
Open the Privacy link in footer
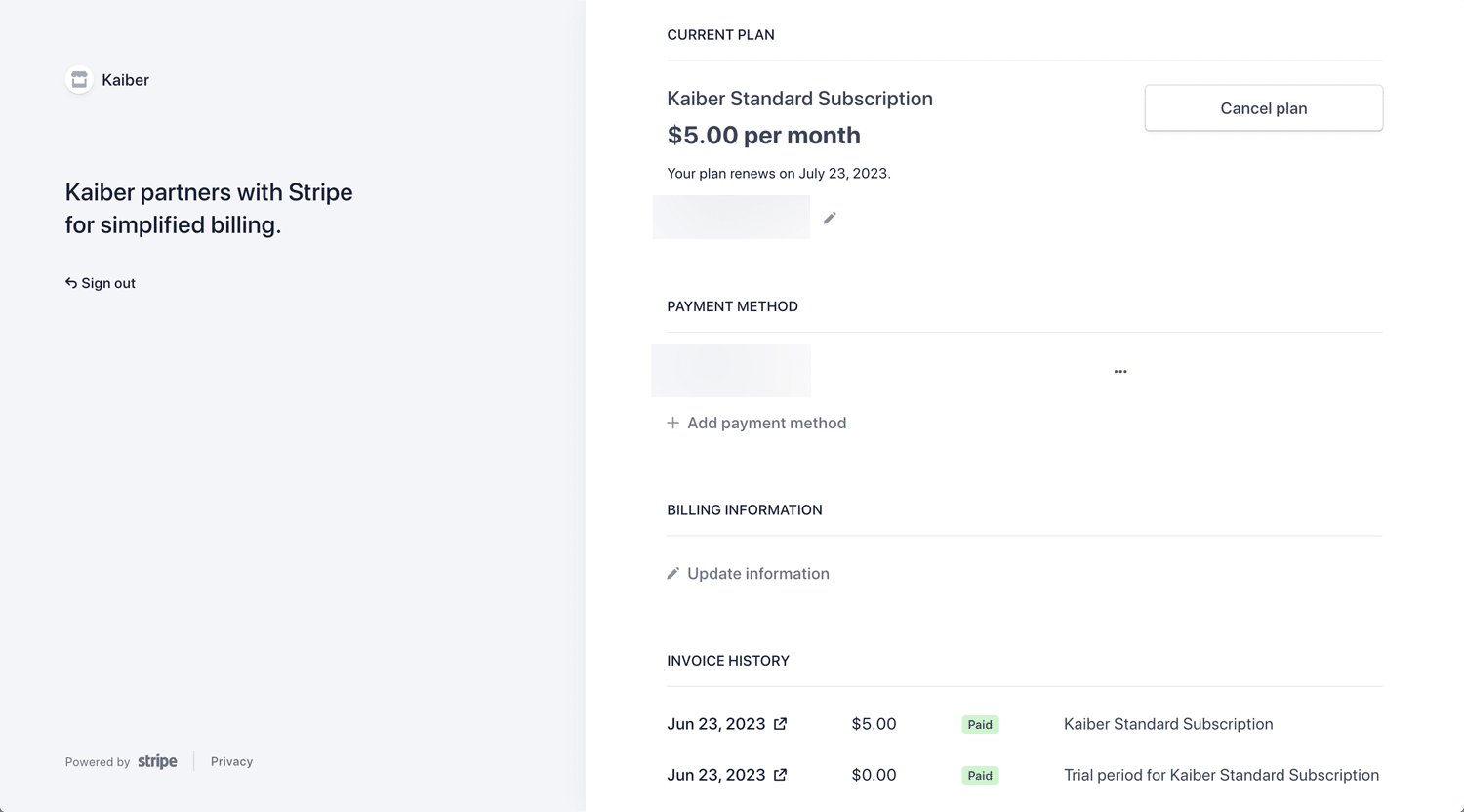pyautogui.click(x=231, y=761)
